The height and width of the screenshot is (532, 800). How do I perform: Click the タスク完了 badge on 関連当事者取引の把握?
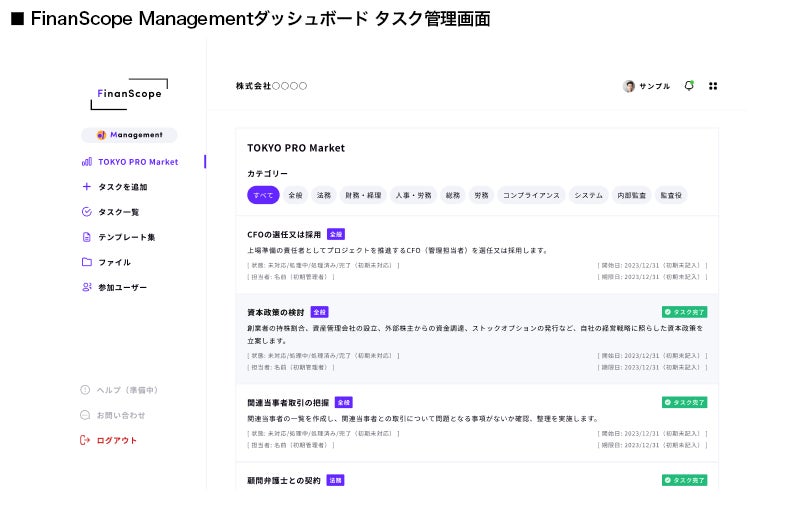click(685, 402)
